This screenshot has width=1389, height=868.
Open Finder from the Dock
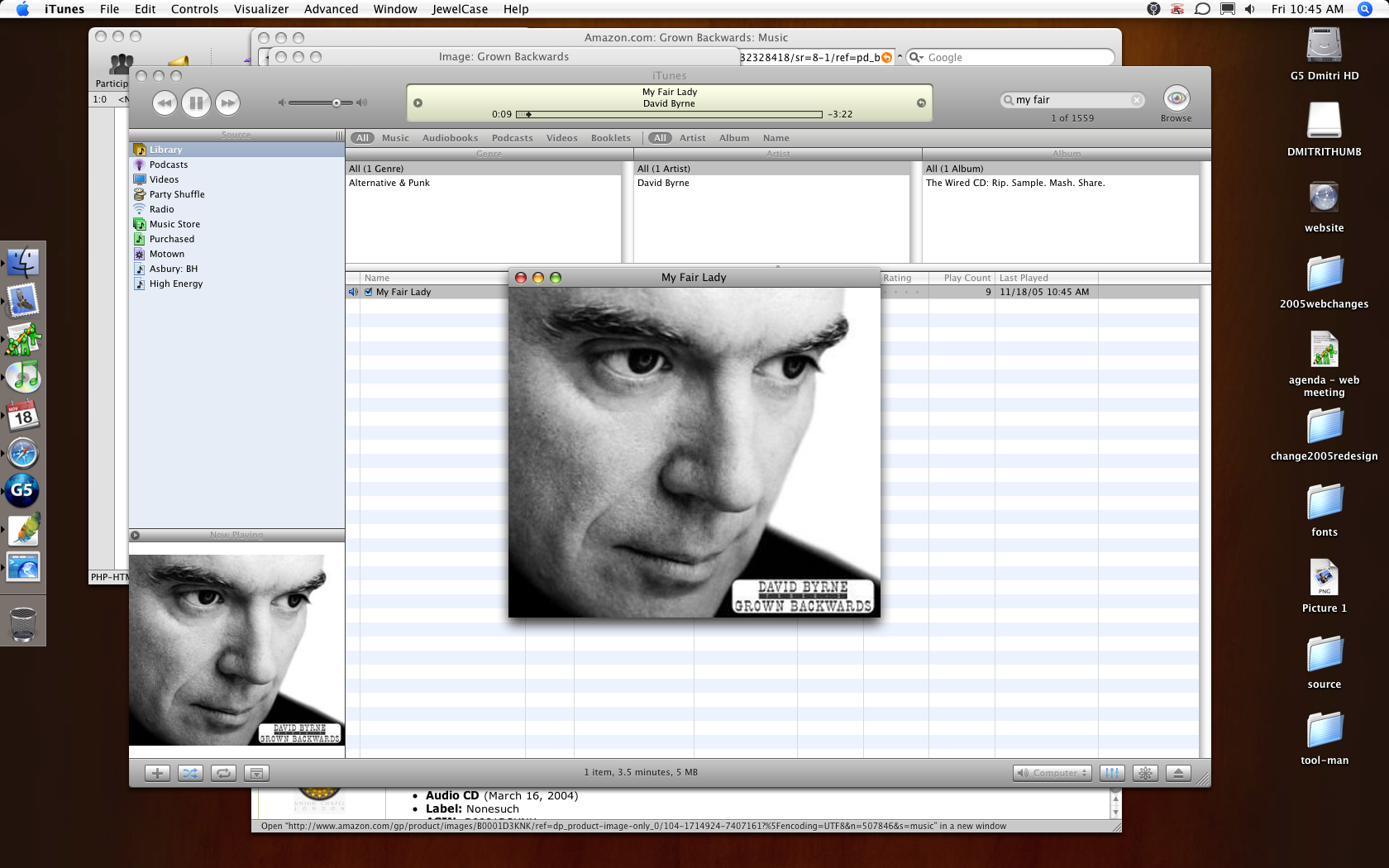click(x=23, y=263)
